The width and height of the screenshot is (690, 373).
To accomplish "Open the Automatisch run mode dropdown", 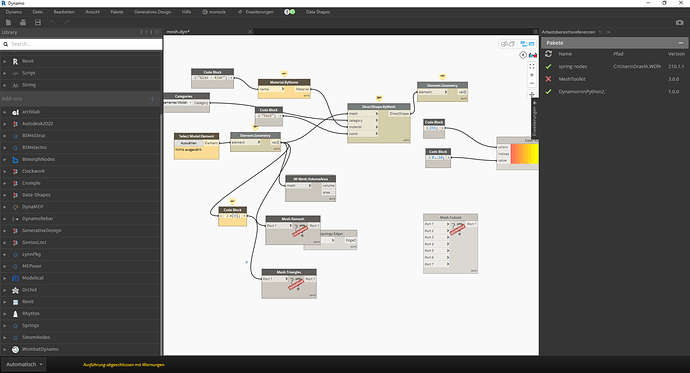I will coord(23,364).
